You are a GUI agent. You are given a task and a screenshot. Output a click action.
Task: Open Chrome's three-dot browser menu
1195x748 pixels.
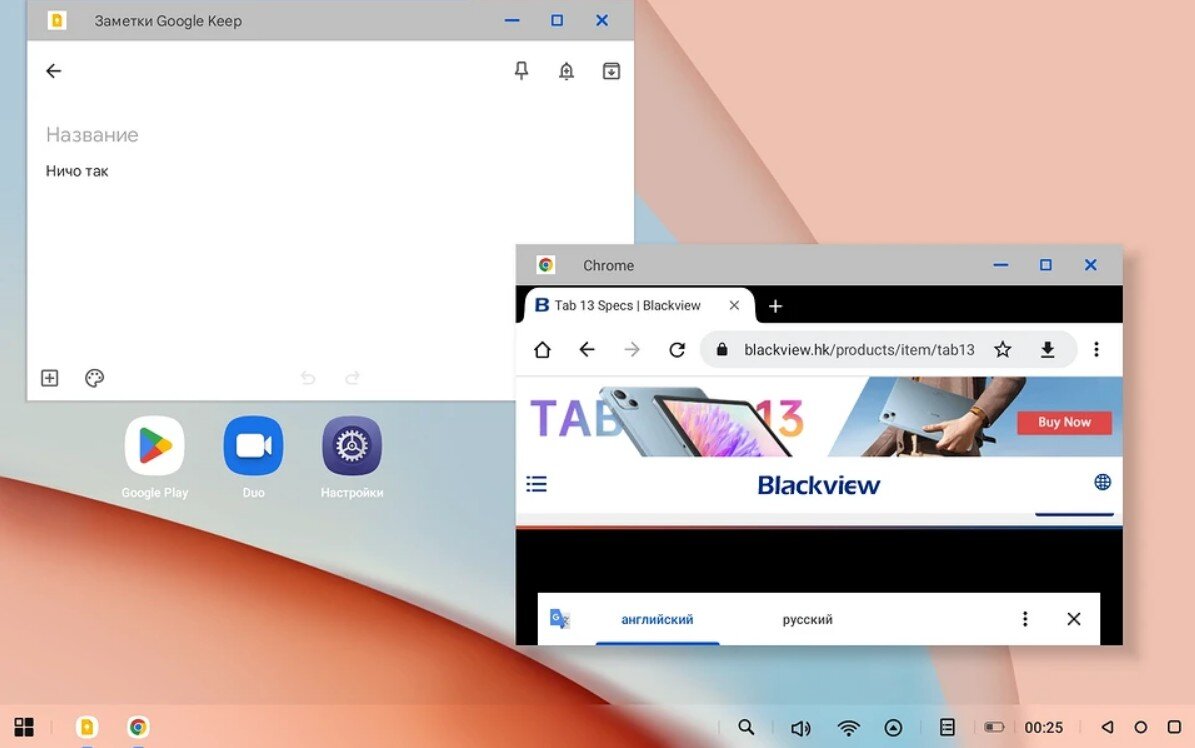tap(1096, 349)
